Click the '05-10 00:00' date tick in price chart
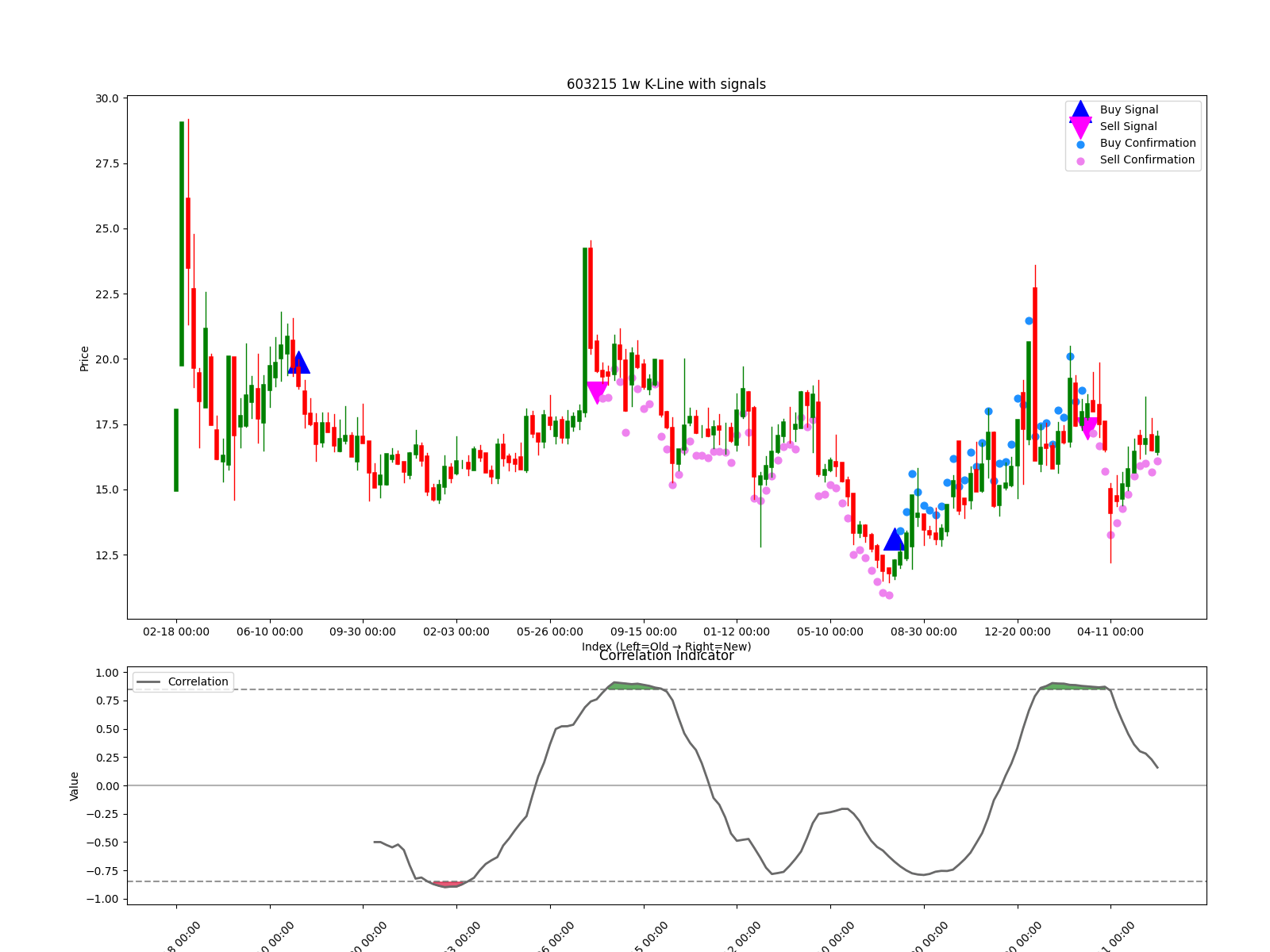Screen dimensions: 1270x952 tap(830, 631)
